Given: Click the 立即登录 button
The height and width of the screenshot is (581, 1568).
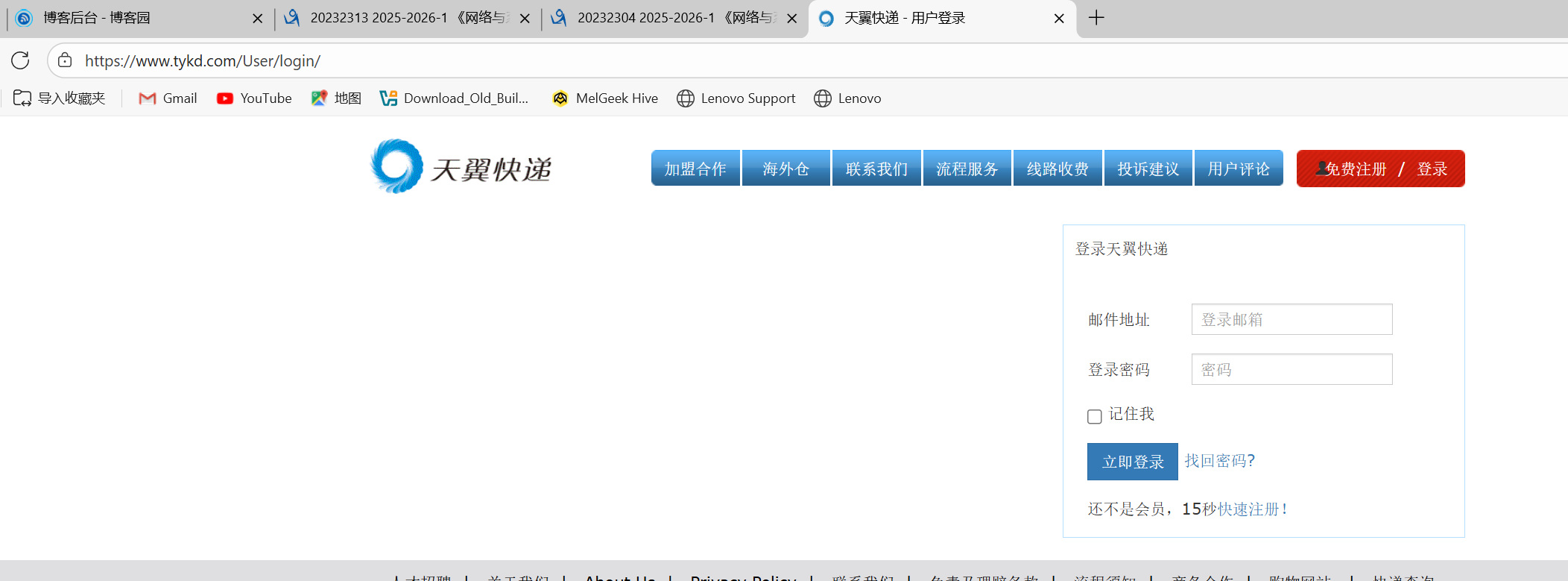Looking at the screenshot, I should (x=1133, y=462).
